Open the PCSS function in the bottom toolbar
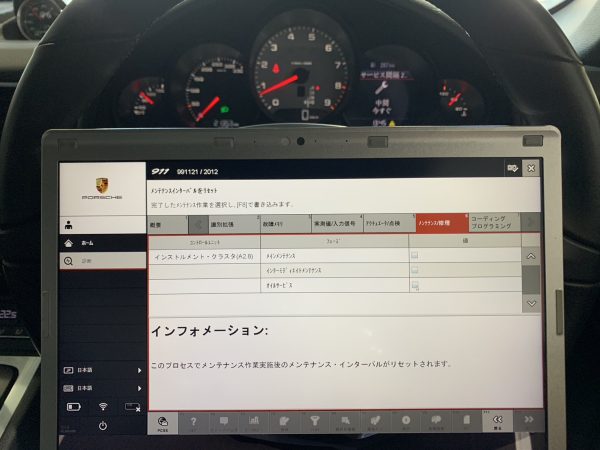This screenshot has width=600, height=450. pos(163,423)
